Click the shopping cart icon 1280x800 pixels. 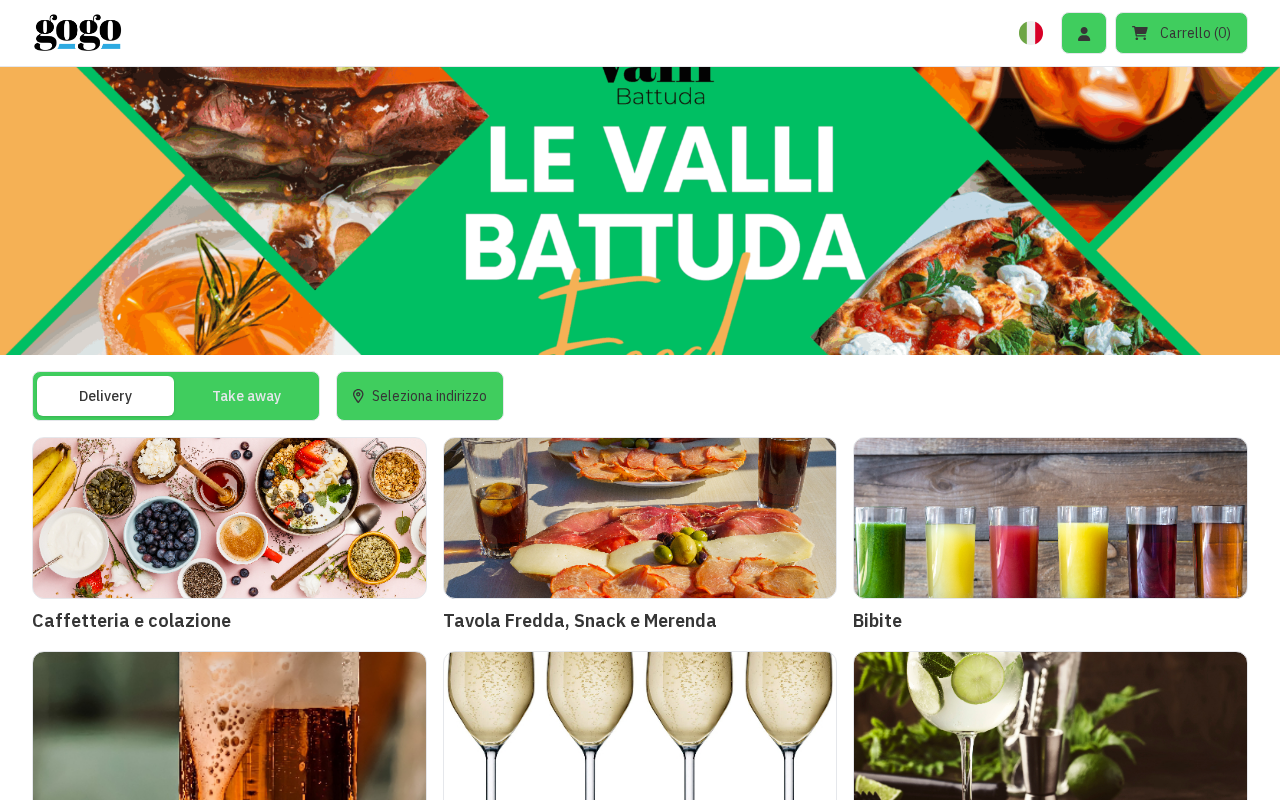[1140, 33]
